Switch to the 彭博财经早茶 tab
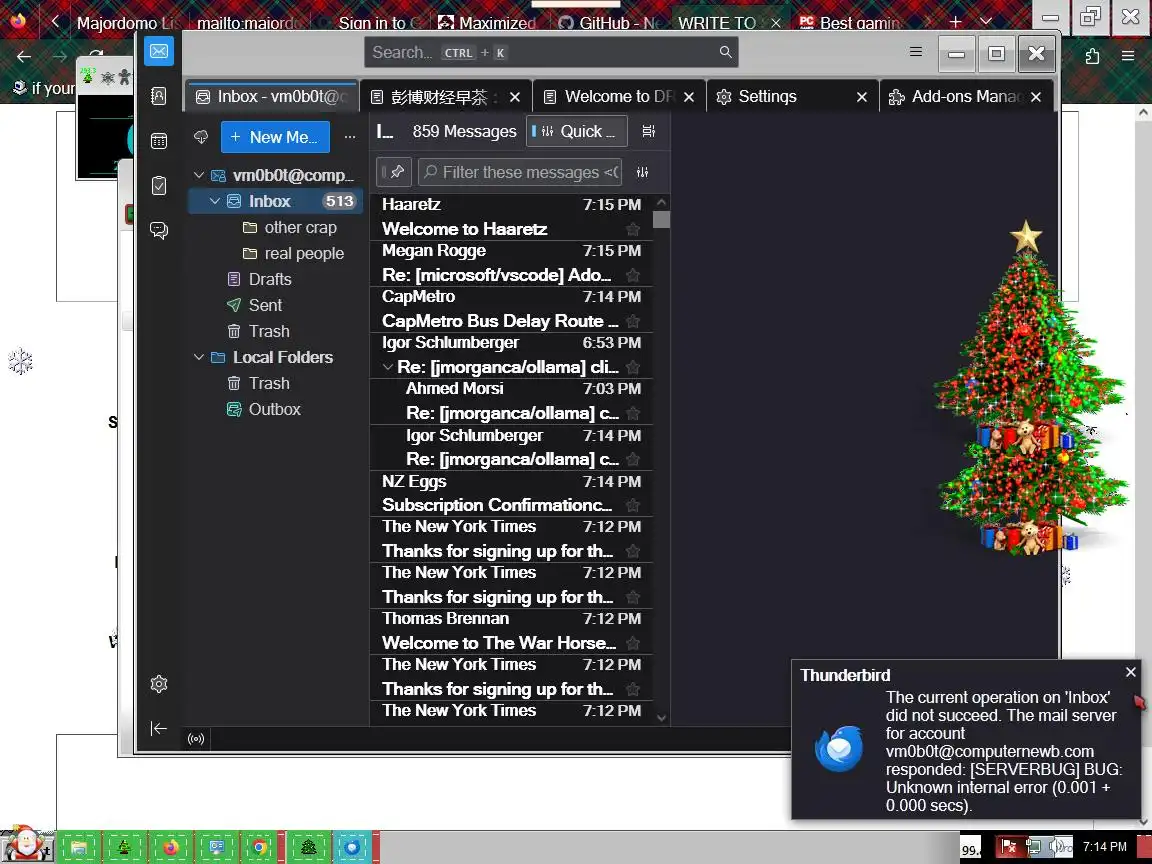The height and width of the screenshot is (864, 1152). [x=445, y=96]
